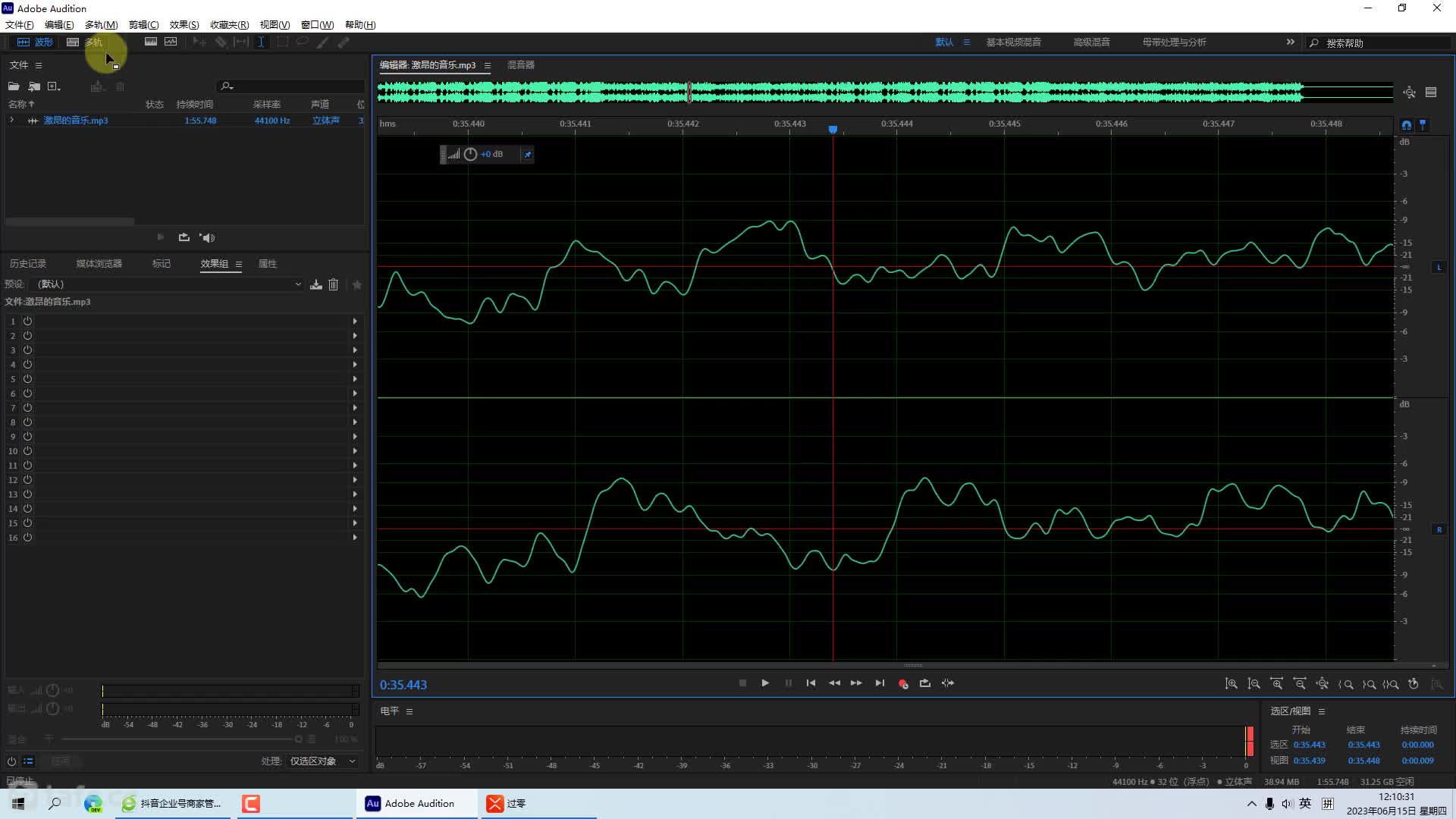Image resolution: width=1456 pixels, height=819 pixels.
Task: Open effect slot 2 arrow menu
Action: point(355,336)
